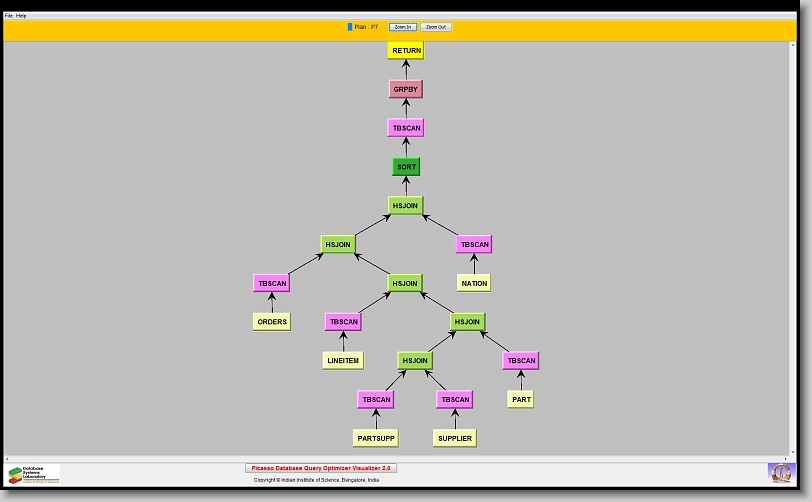Image resolution: width=812 pixels, height=502 pixels.
Task: Click the institute emblem icon at bottom right
Action: [780, 472]
